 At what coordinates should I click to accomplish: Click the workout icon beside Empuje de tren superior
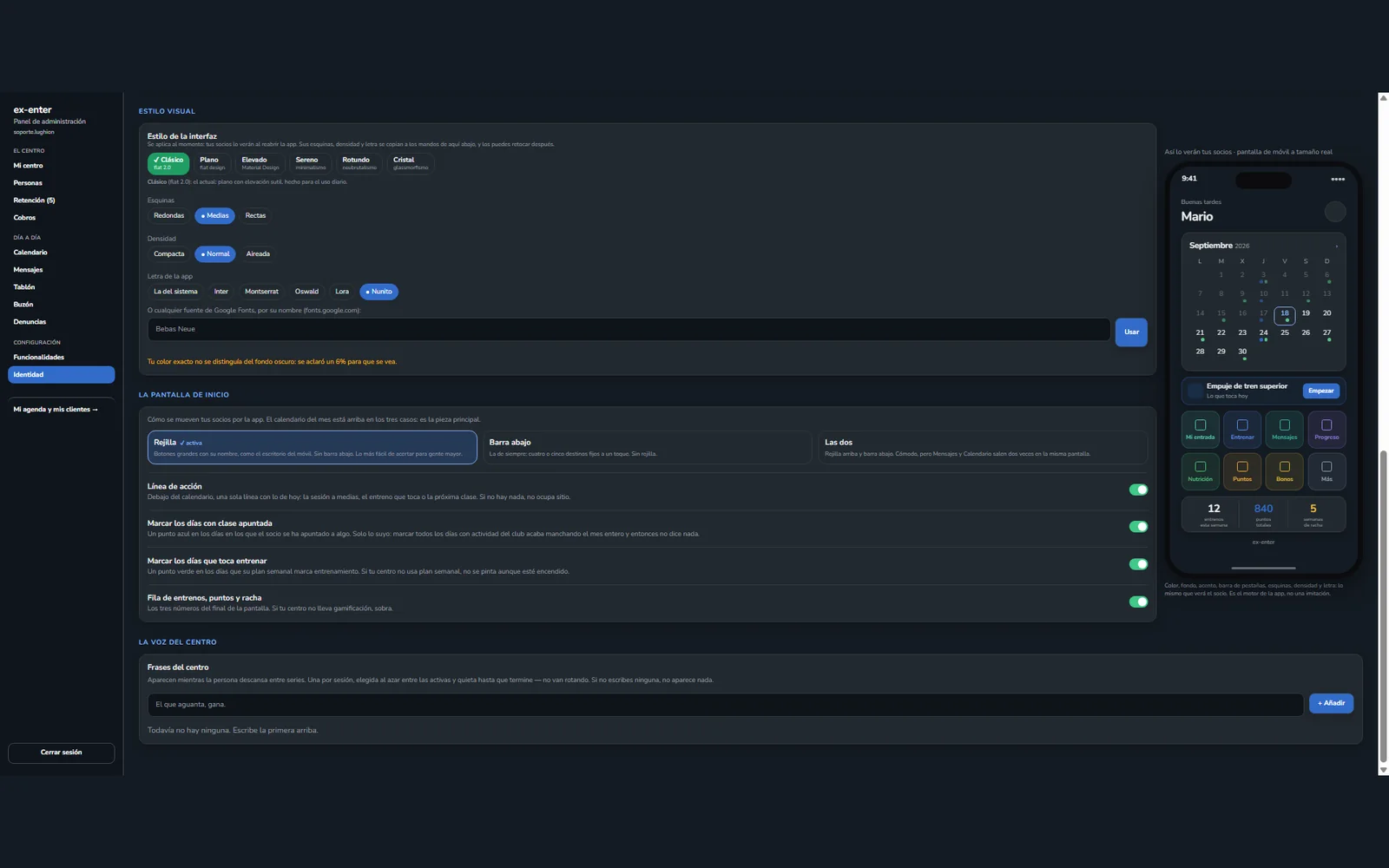[x=1195, y=391]
